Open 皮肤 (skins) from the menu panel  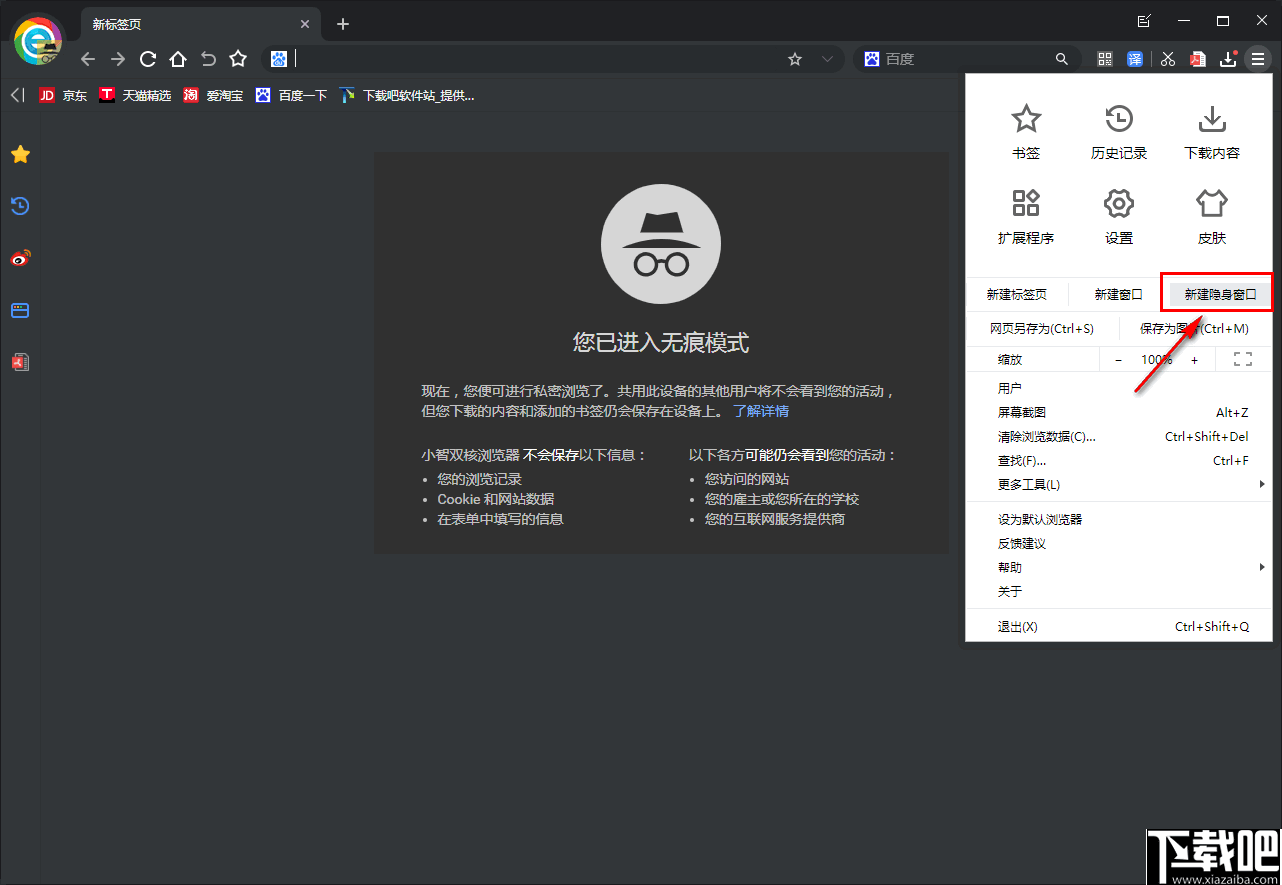click(1211, 216)
